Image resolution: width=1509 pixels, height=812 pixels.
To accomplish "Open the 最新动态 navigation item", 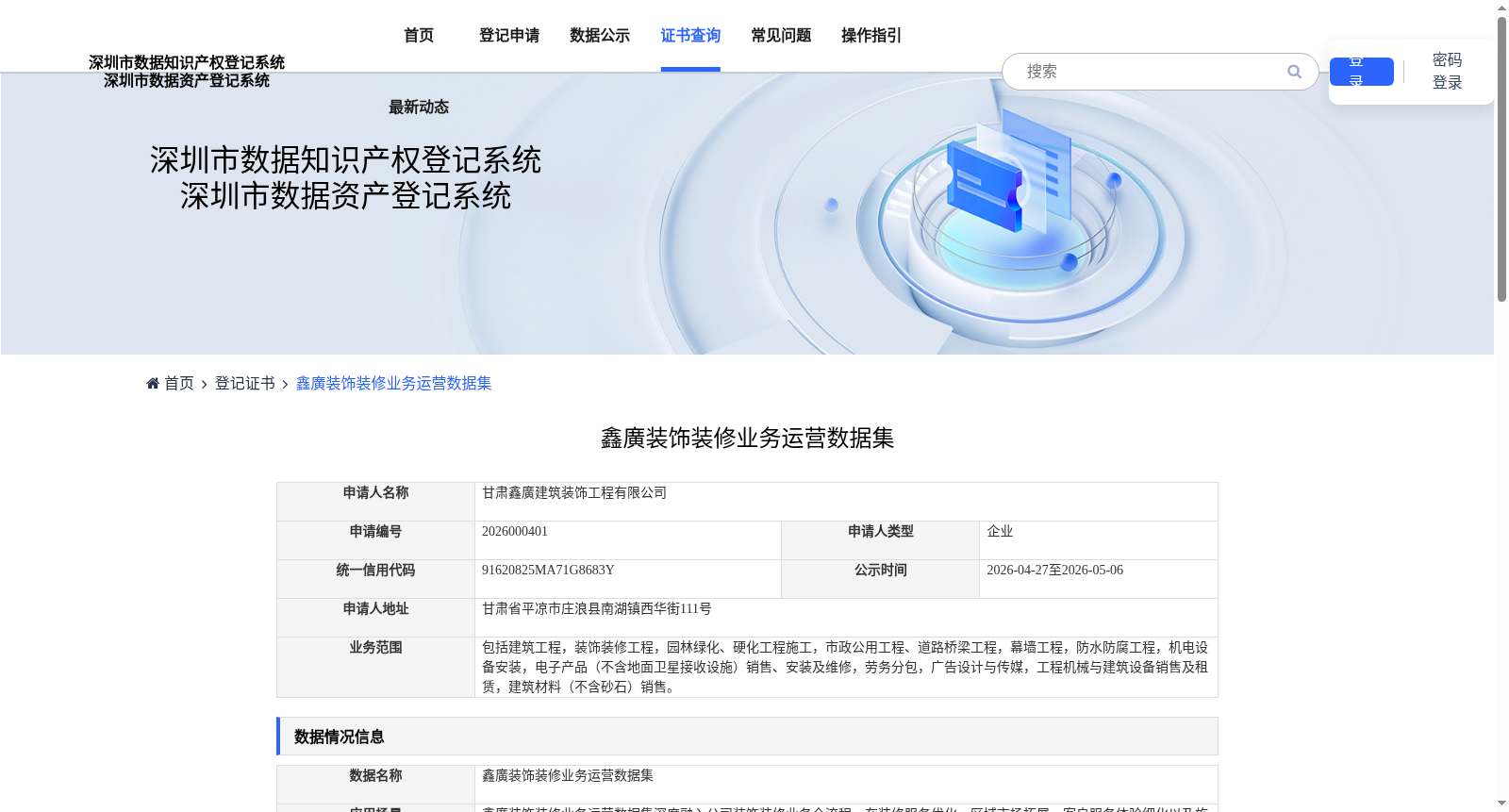I will click(x=419, y=107).
